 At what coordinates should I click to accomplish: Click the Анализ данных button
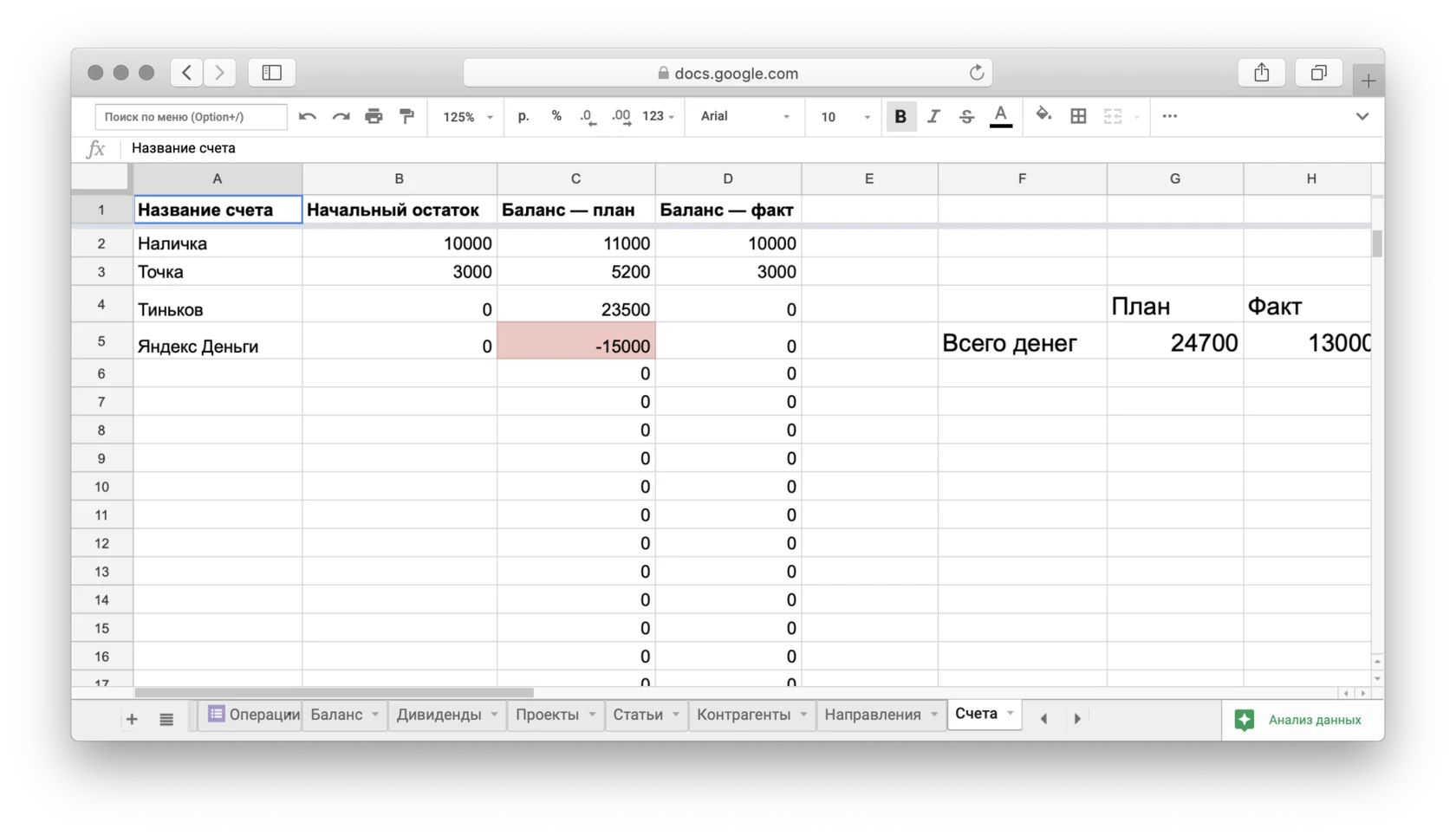[1298, 720]
